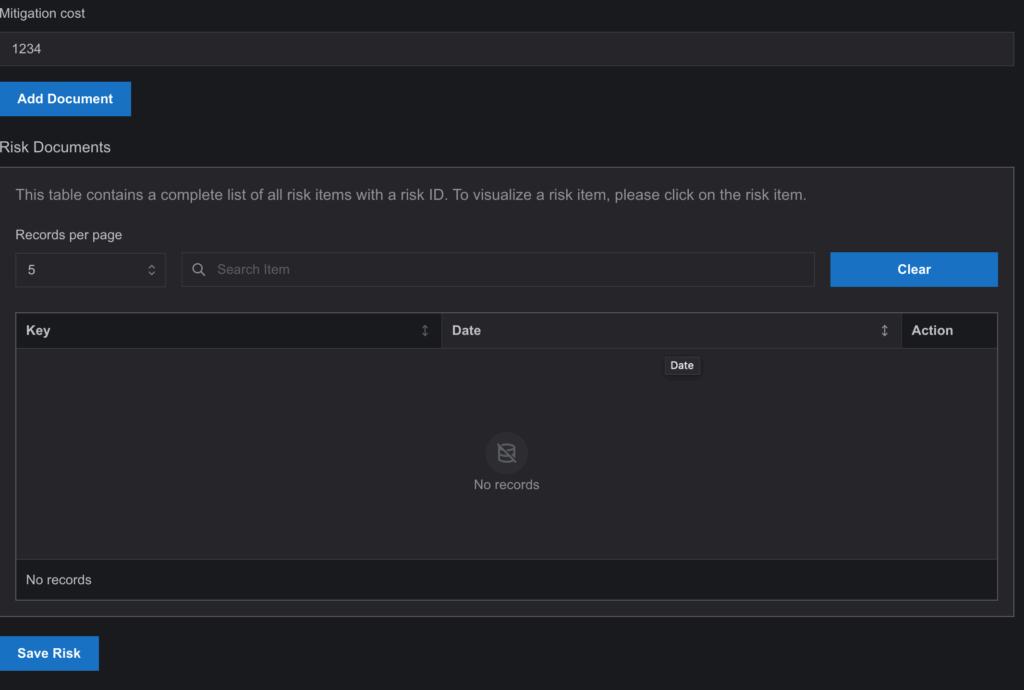1024x690 pixels.
Task: Click into the Search Item input field
Action: pyautogui.click(x=498, y=269)
